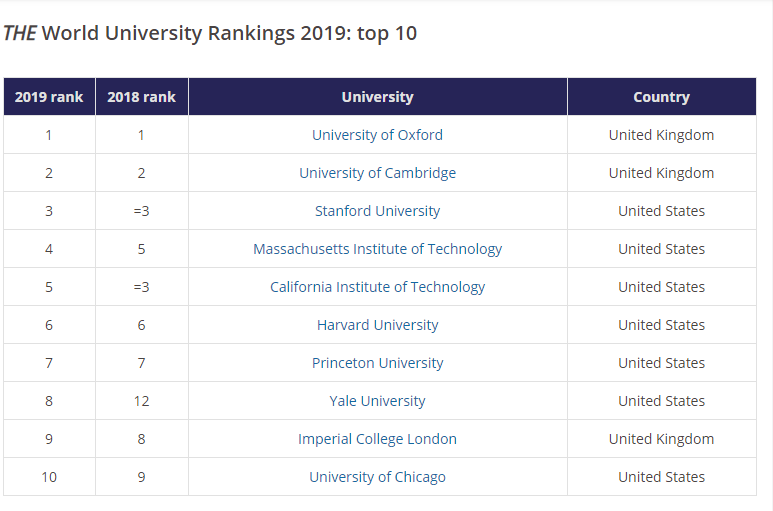Click Yale's 2018 rank cell showing 12

[141, 401]
